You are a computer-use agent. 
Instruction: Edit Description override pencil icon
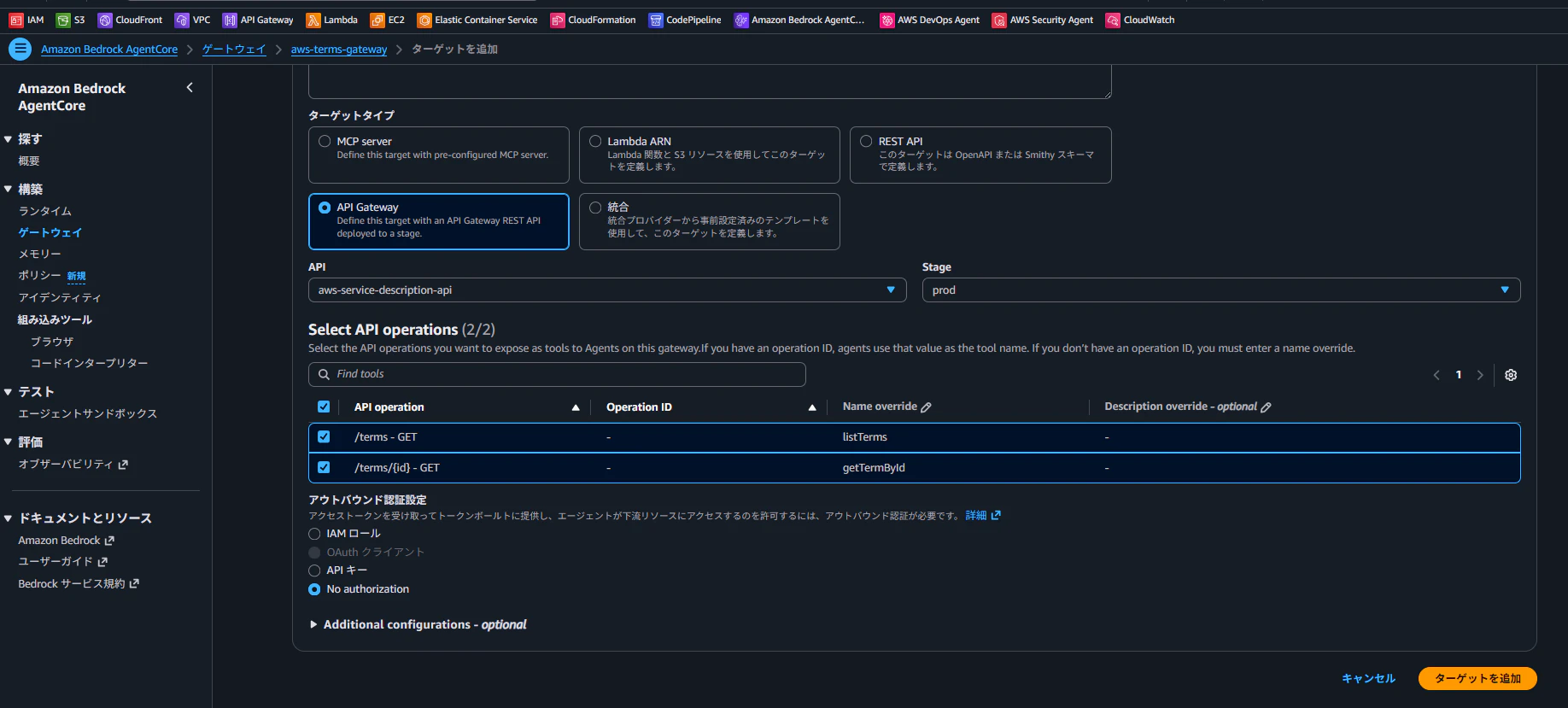(1266, 407)
